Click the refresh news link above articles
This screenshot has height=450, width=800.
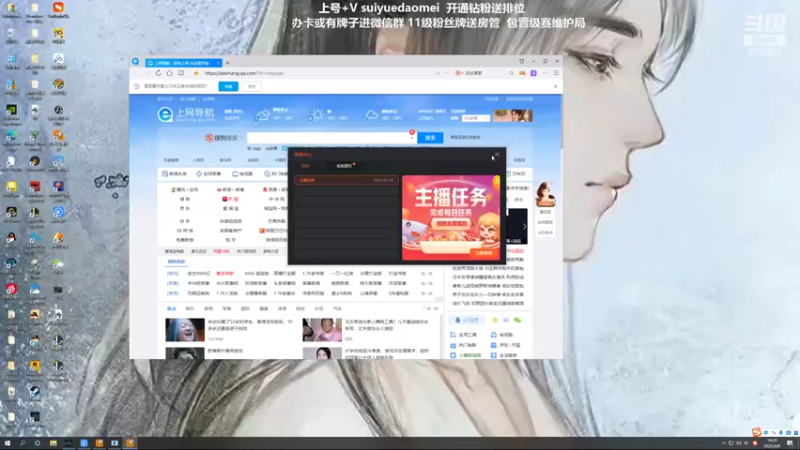430,309
